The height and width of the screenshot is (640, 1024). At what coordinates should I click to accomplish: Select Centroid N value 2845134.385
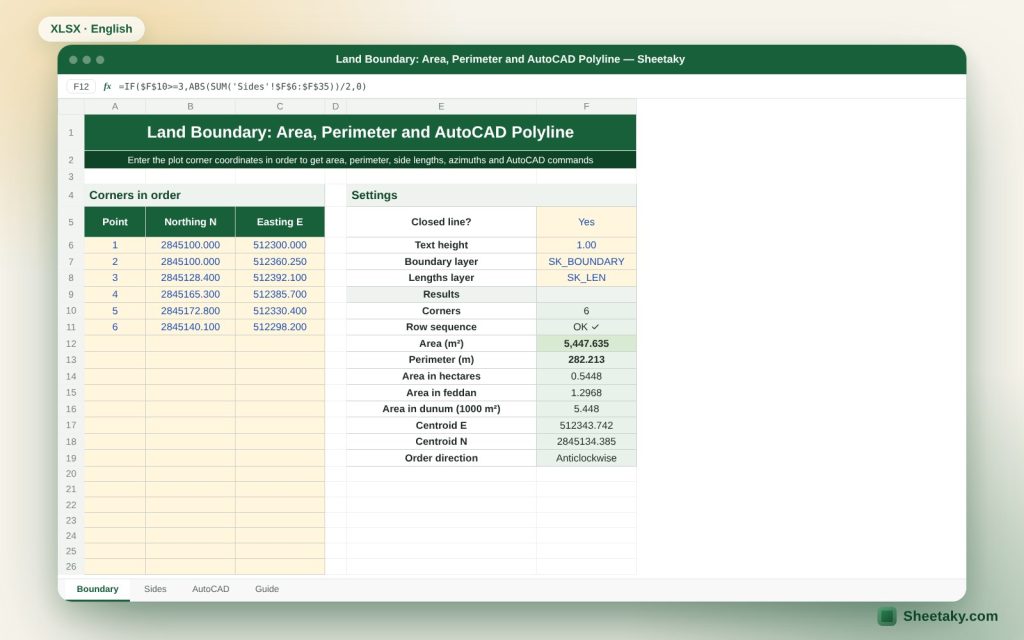click(x=586, y=441)
